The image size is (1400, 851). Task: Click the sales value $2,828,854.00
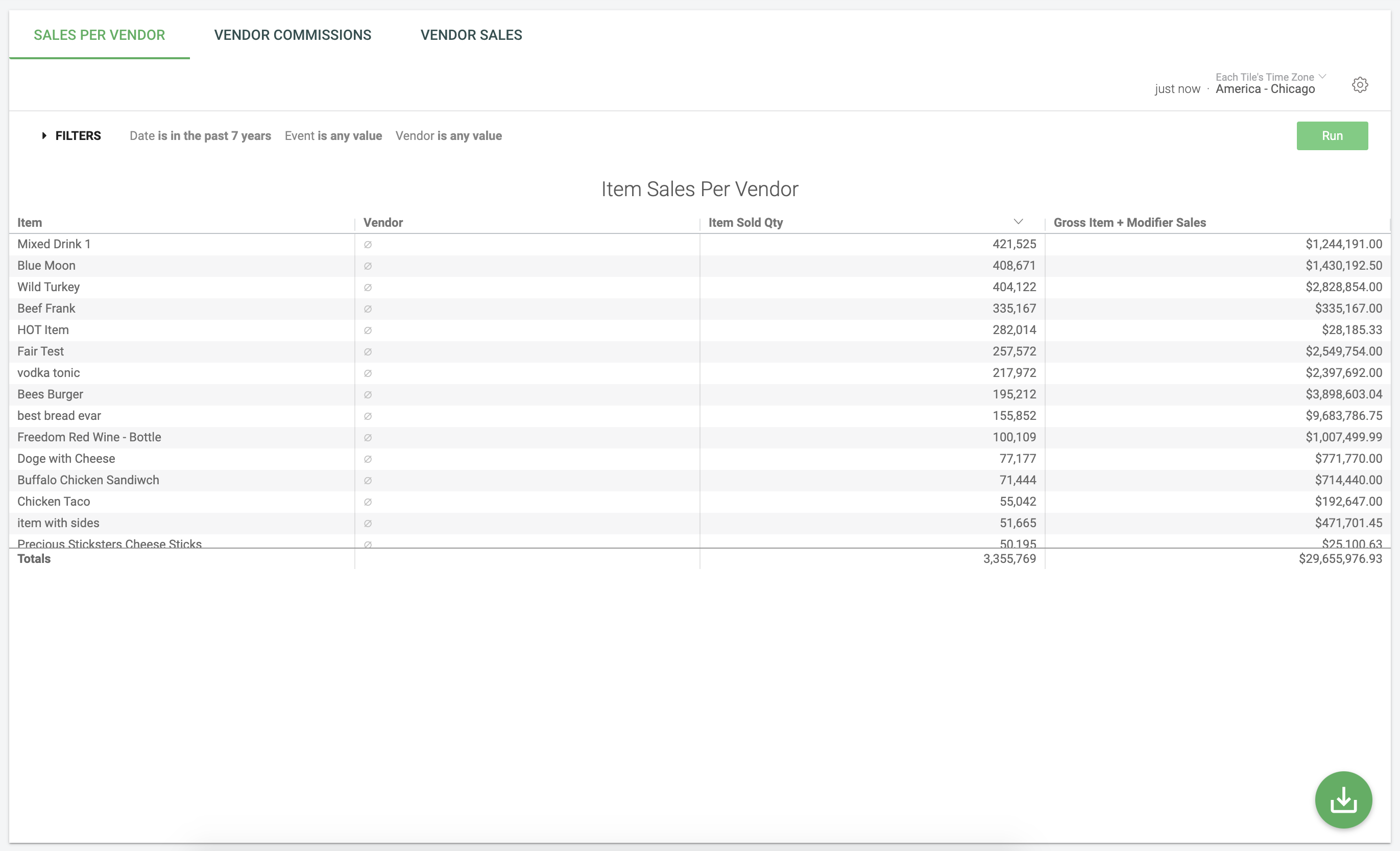(1344, 287)
